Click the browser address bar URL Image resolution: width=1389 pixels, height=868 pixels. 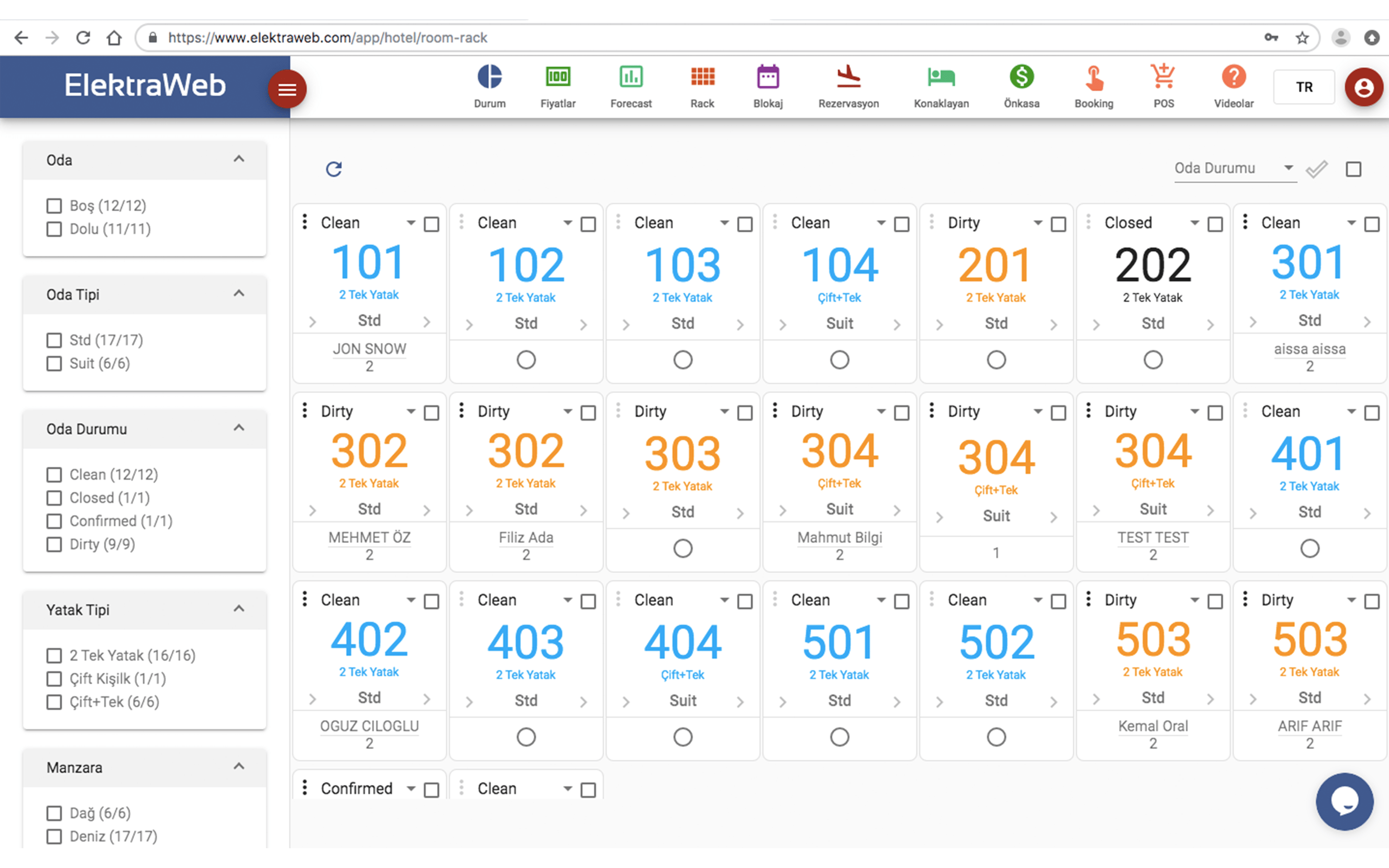(x=327, y=38)
